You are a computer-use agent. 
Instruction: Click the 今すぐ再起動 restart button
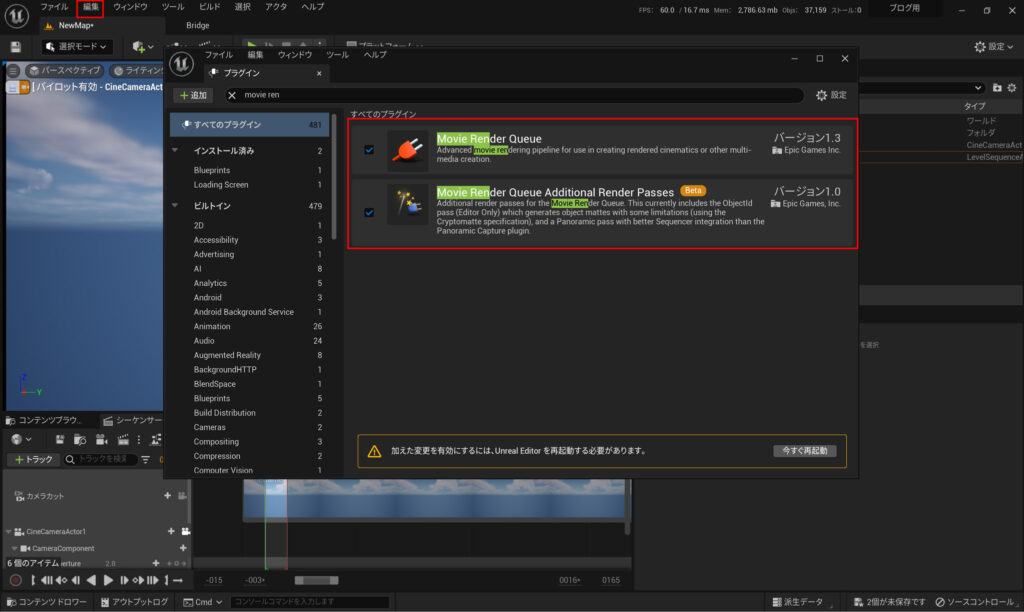[x=804, y=451]
